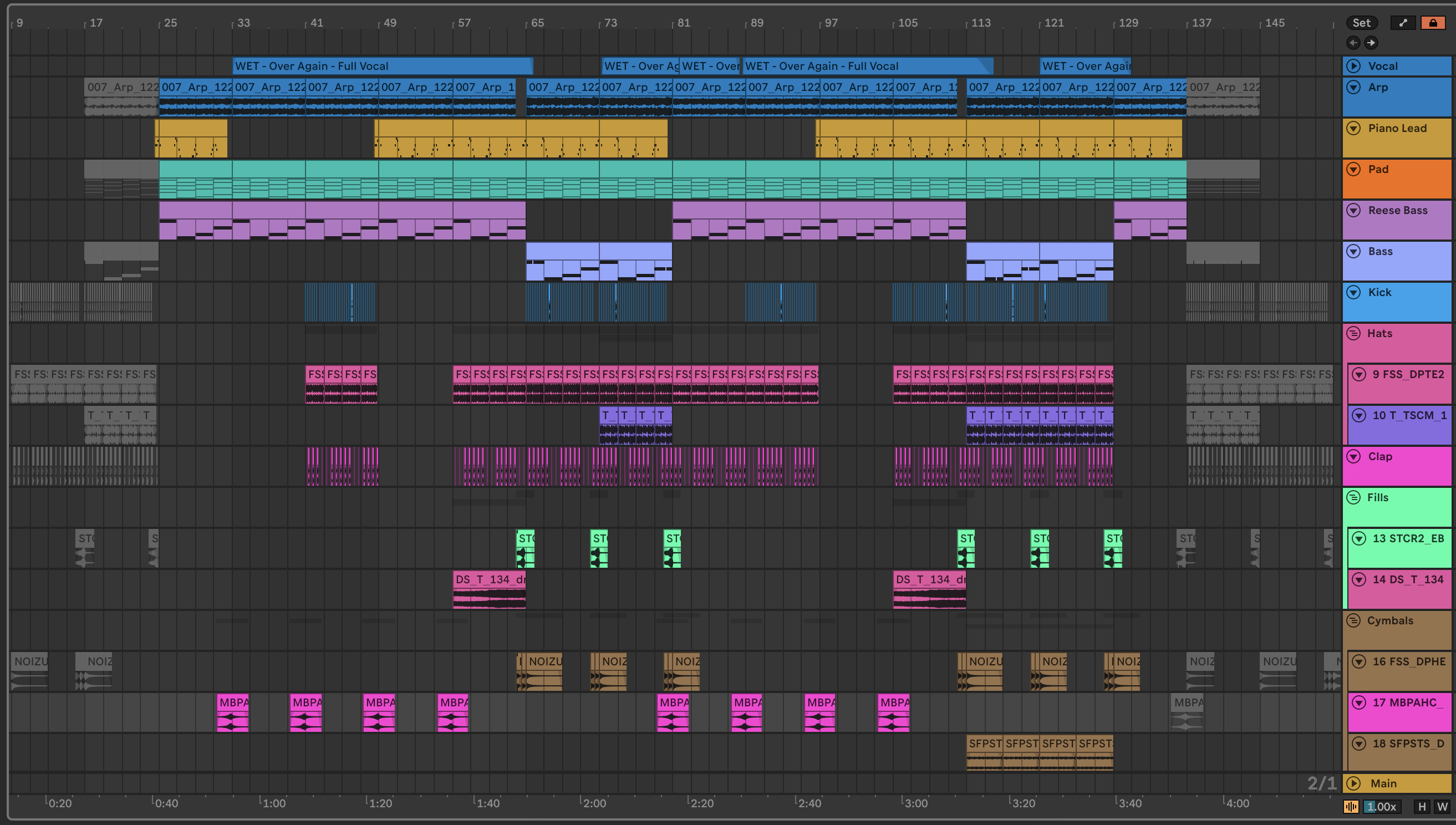The height and width of the screenshot is (825, 1456).
Task: Jump to the previous locator arrow
Action: tap(1353, 43)
